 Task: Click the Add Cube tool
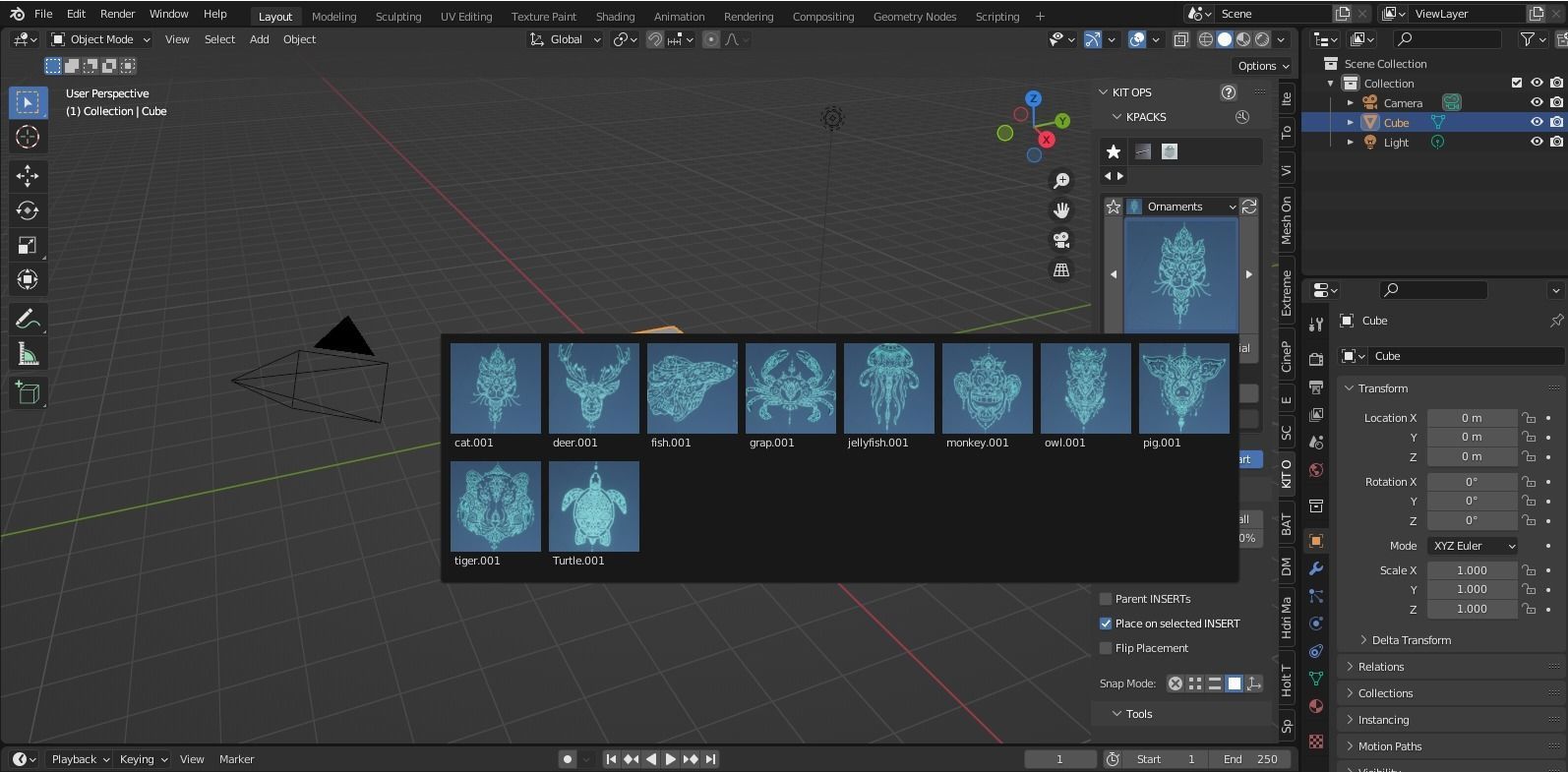28,393
